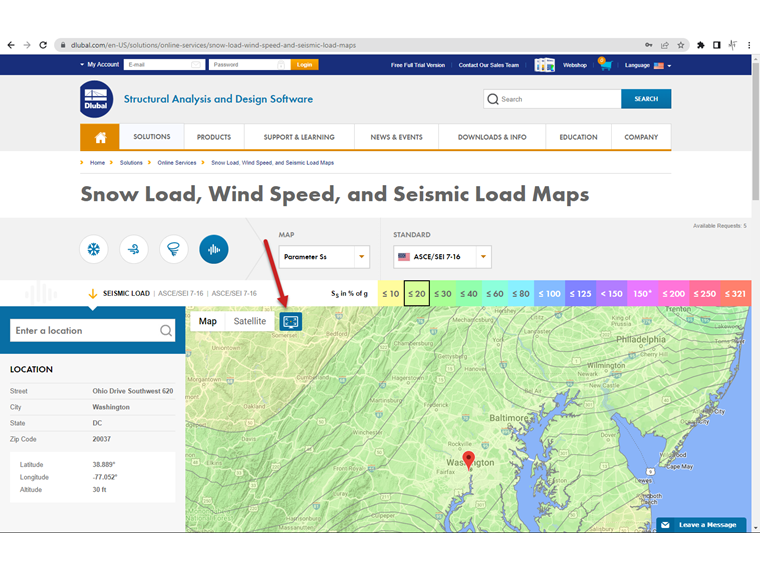
Task: Click the site lock icon in address bar
Action: click(63, 45)
